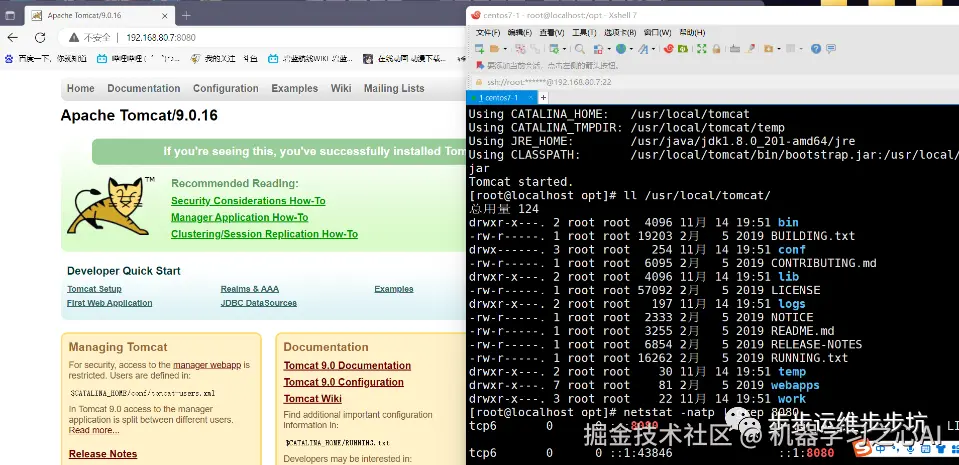959x465 pixels.
Task: Click the yellow folder transfer icon in Xshell
Action: (x=769, y=49)
